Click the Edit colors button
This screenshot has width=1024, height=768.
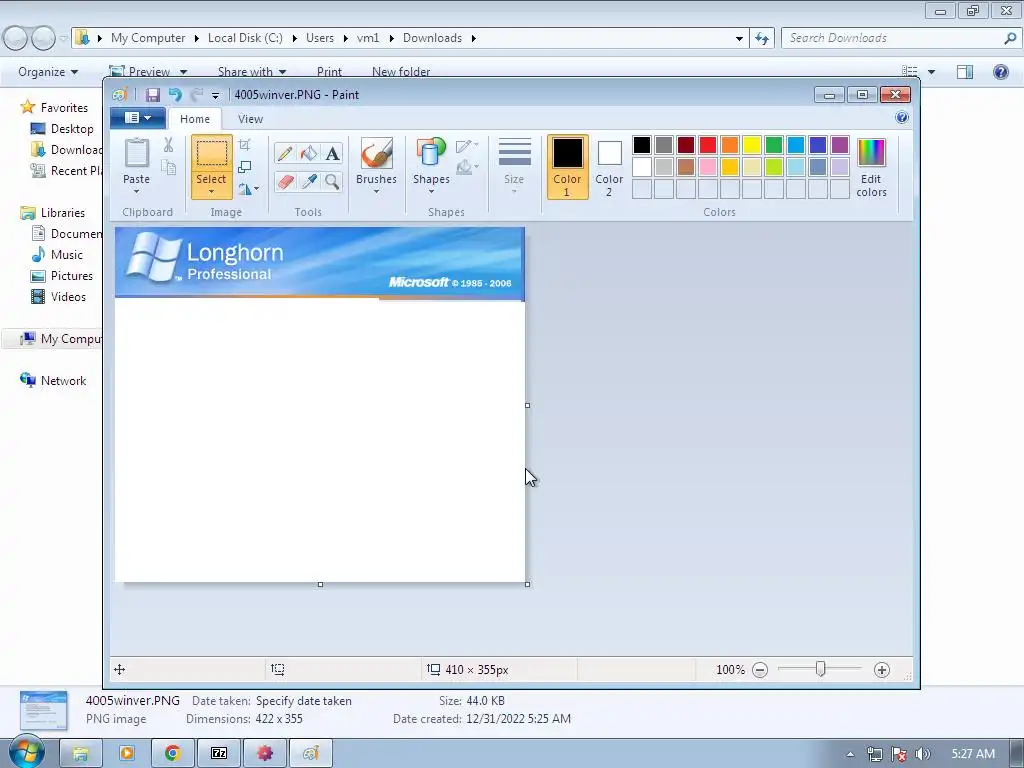point(871,168)
